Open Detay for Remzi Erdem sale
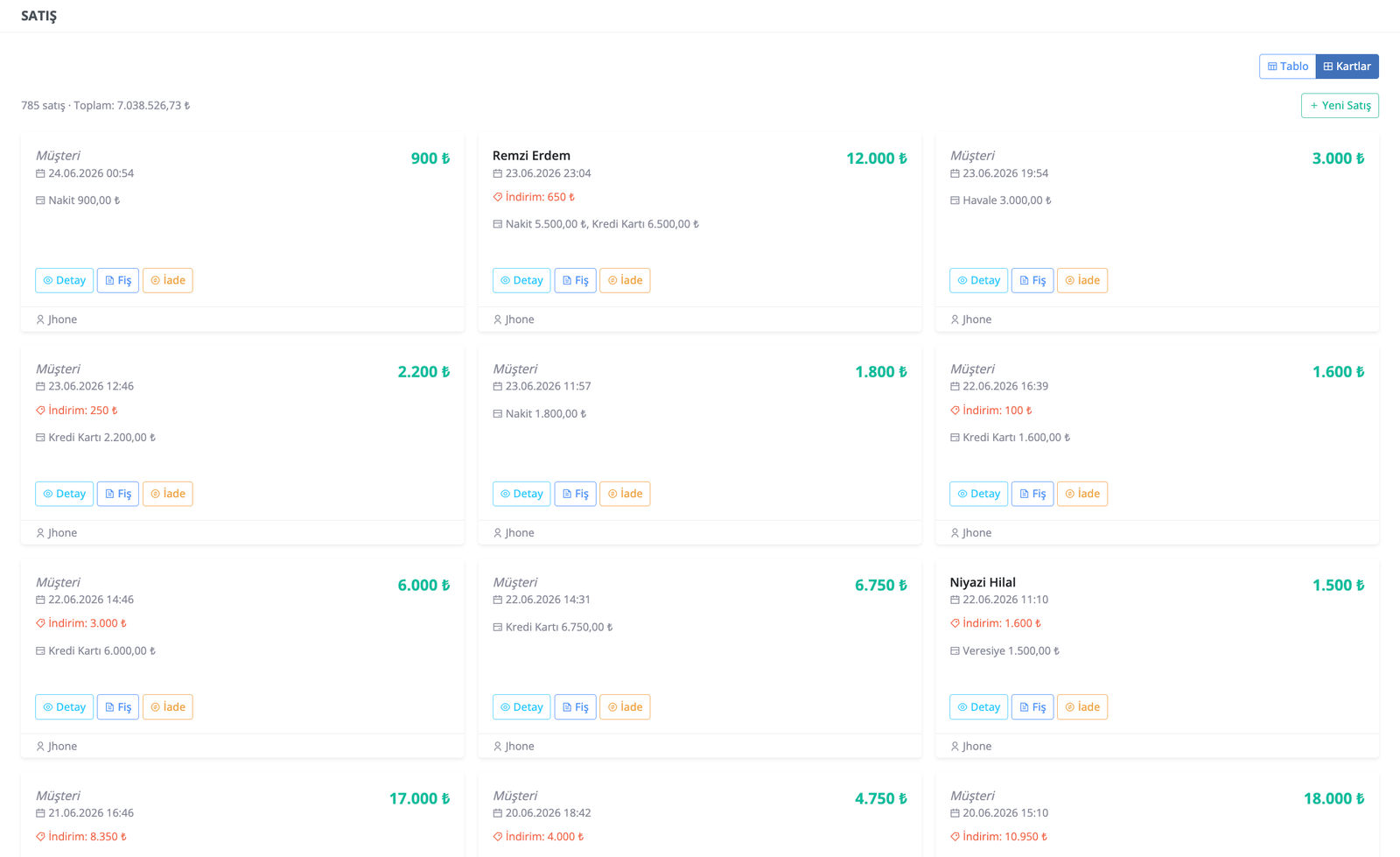The height and width of the screenshot is (857, 1400). (x=521, y=280)
